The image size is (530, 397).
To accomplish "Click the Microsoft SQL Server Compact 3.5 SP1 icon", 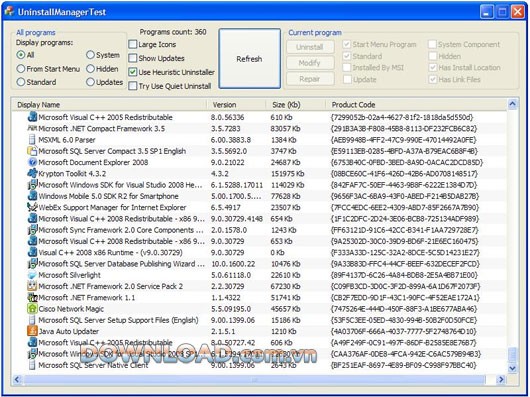I will (x=32, y=151).
